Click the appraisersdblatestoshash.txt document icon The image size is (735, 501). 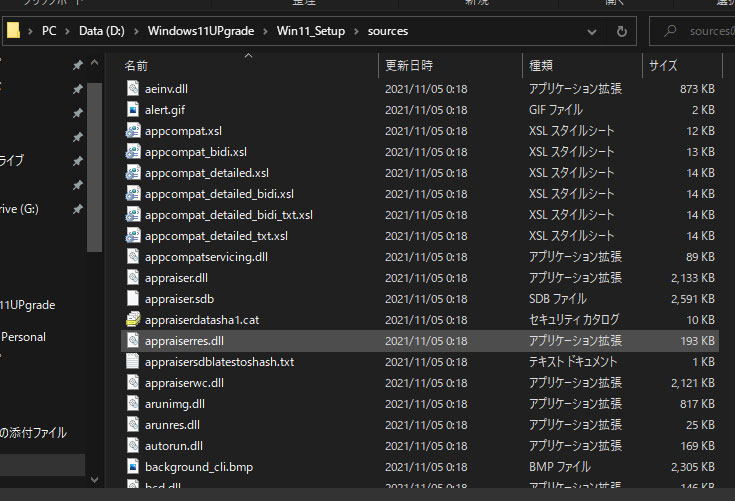pyautogui.click(x=133, y=362)
